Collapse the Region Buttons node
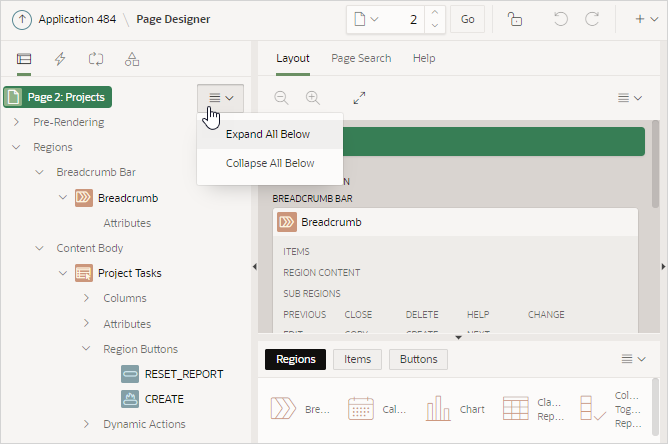 pyautogui.click(x=86, y=349)
